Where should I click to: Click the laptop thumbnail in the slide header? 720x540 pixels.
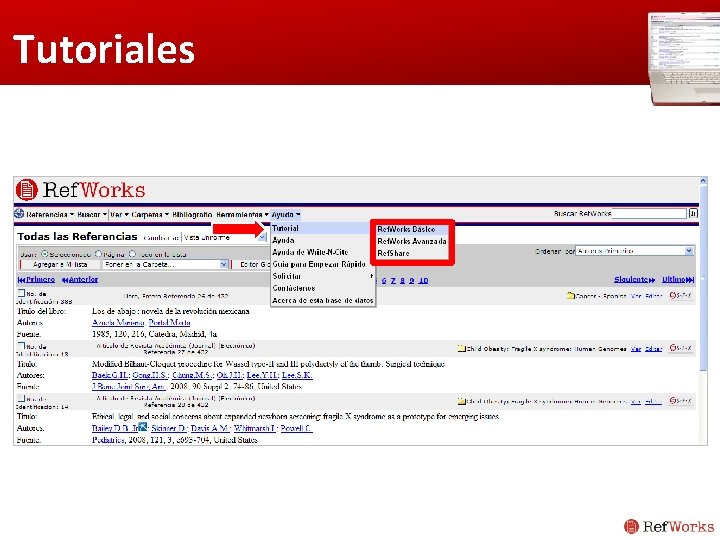[x=684, y=58]
